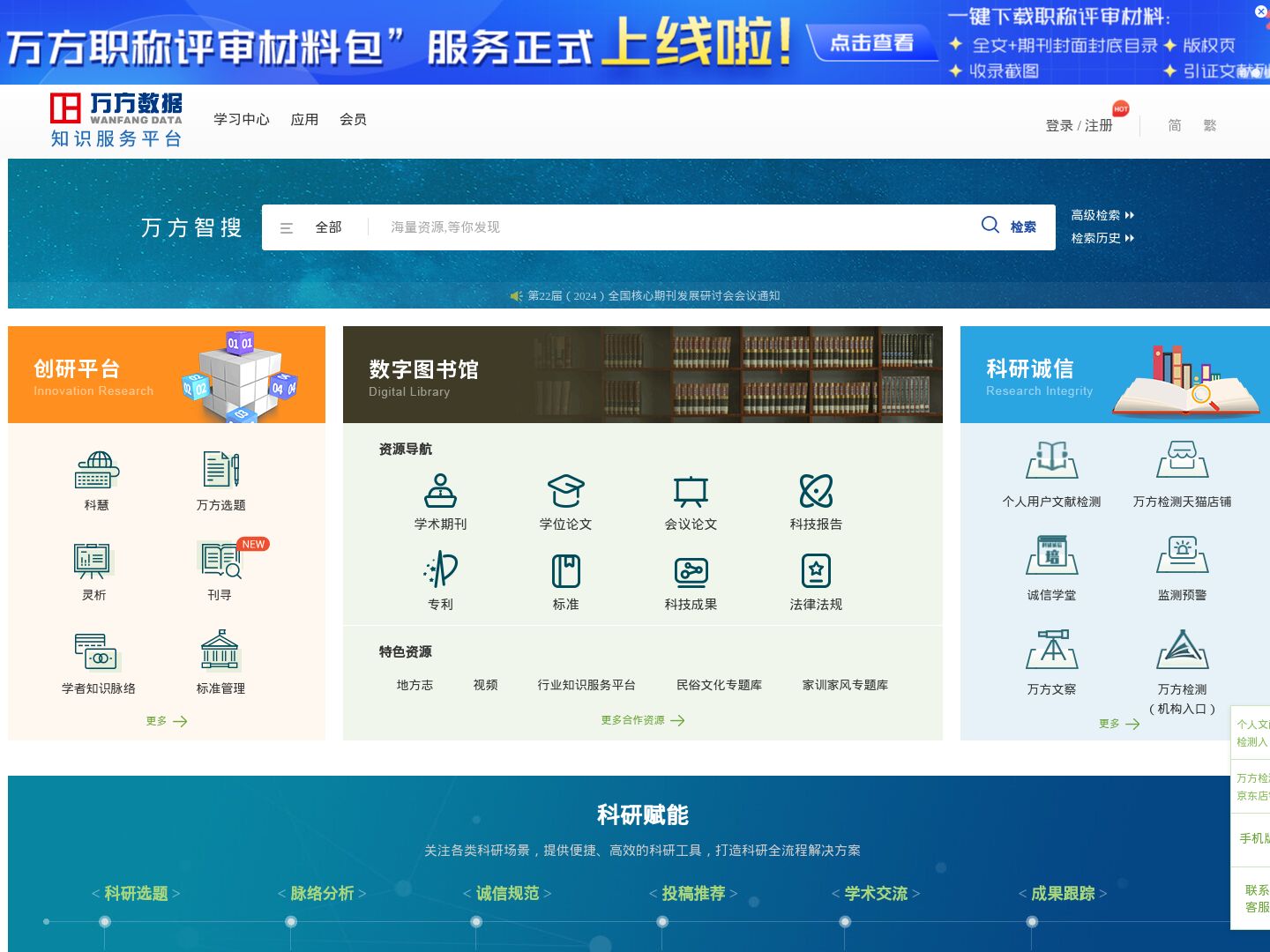
Task: Open 万方文察 icon
Action: [x=1051, y=649]
